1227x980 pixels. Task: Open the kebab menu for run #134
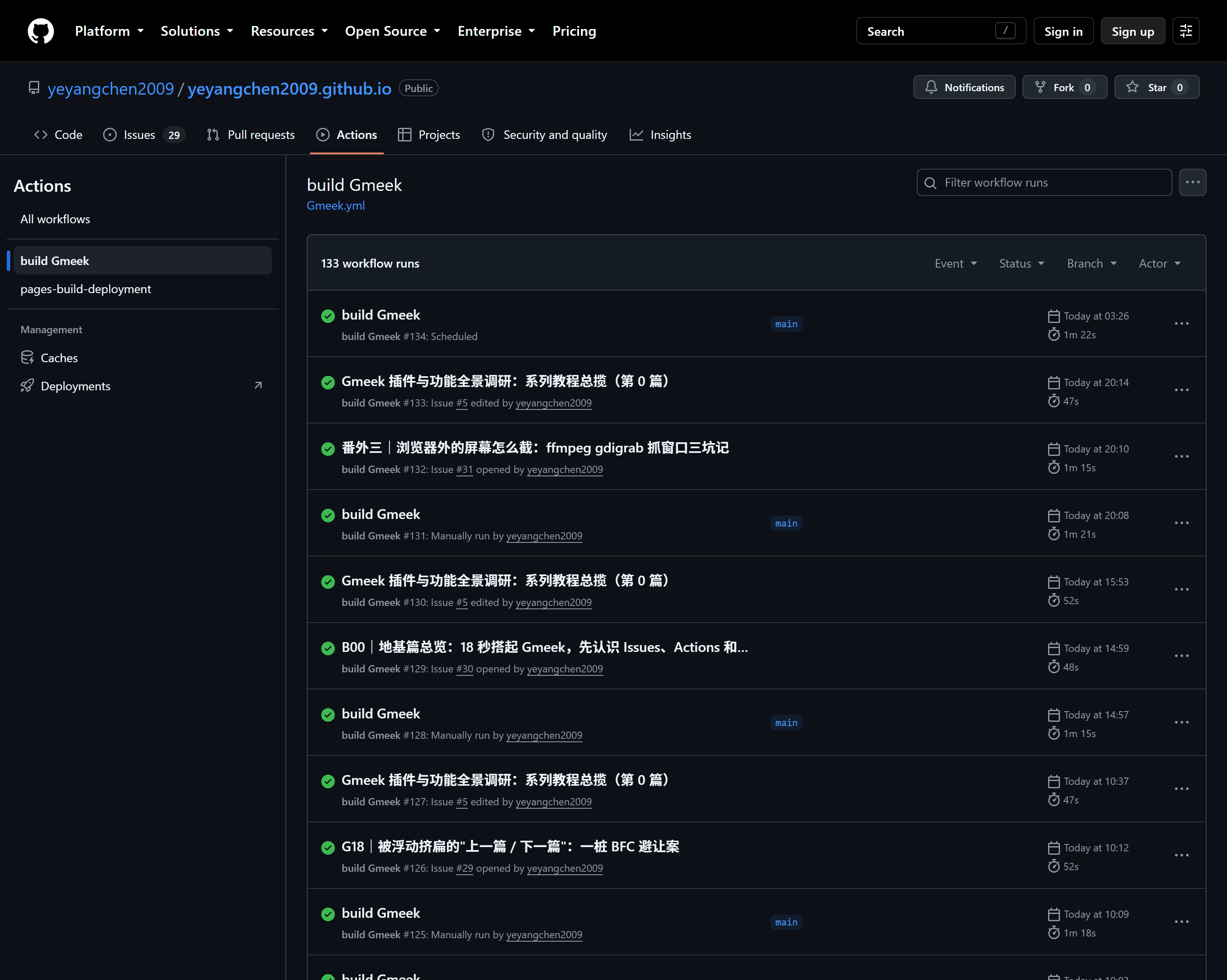coord(1181,323)
